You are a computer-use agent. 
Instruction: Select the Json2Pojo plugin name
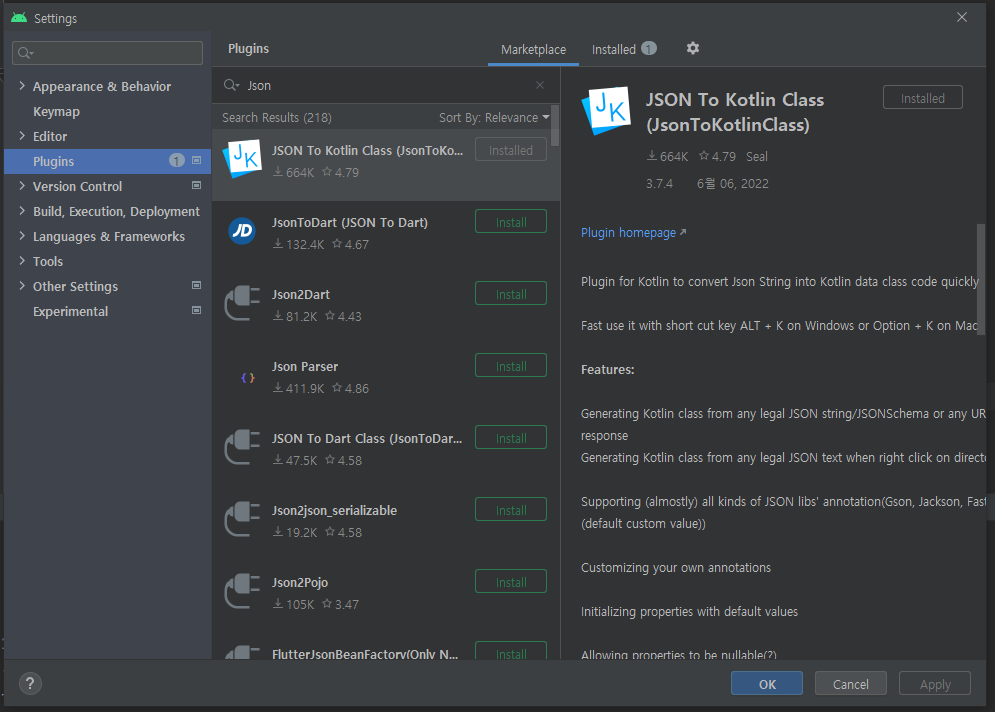300,582
